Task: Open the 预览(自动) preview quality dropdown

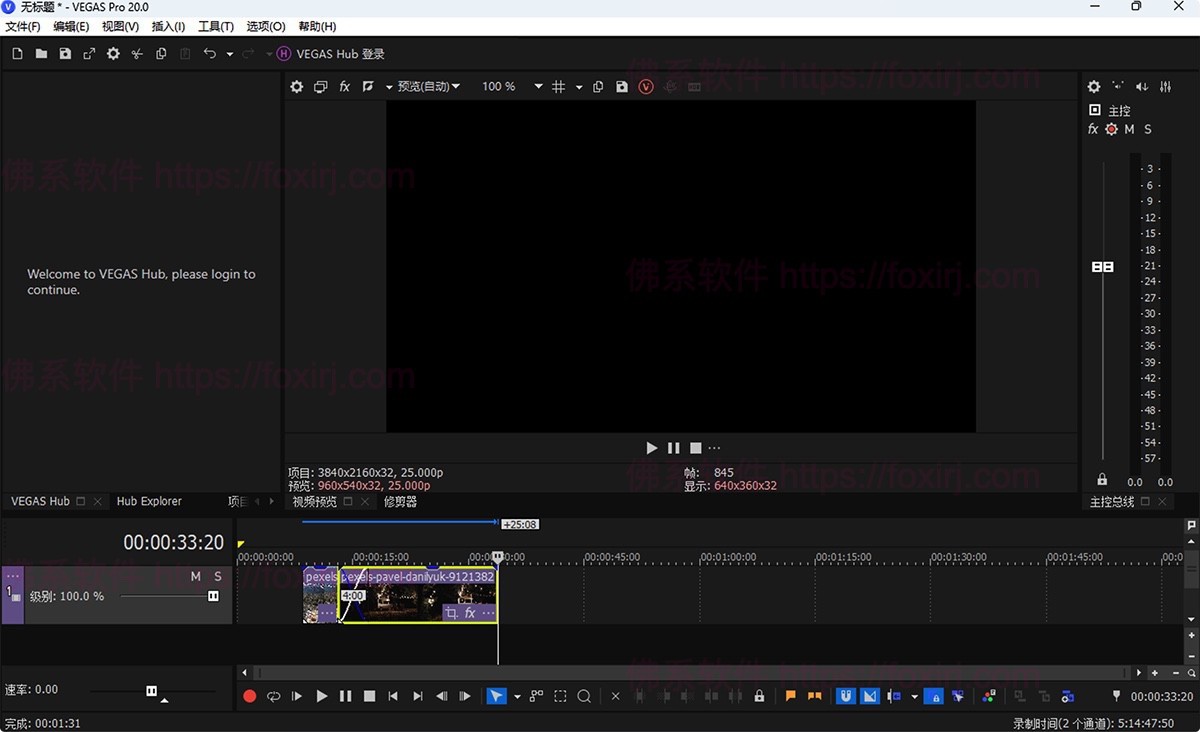Action: pyautogui.click(x=428, y=87)
